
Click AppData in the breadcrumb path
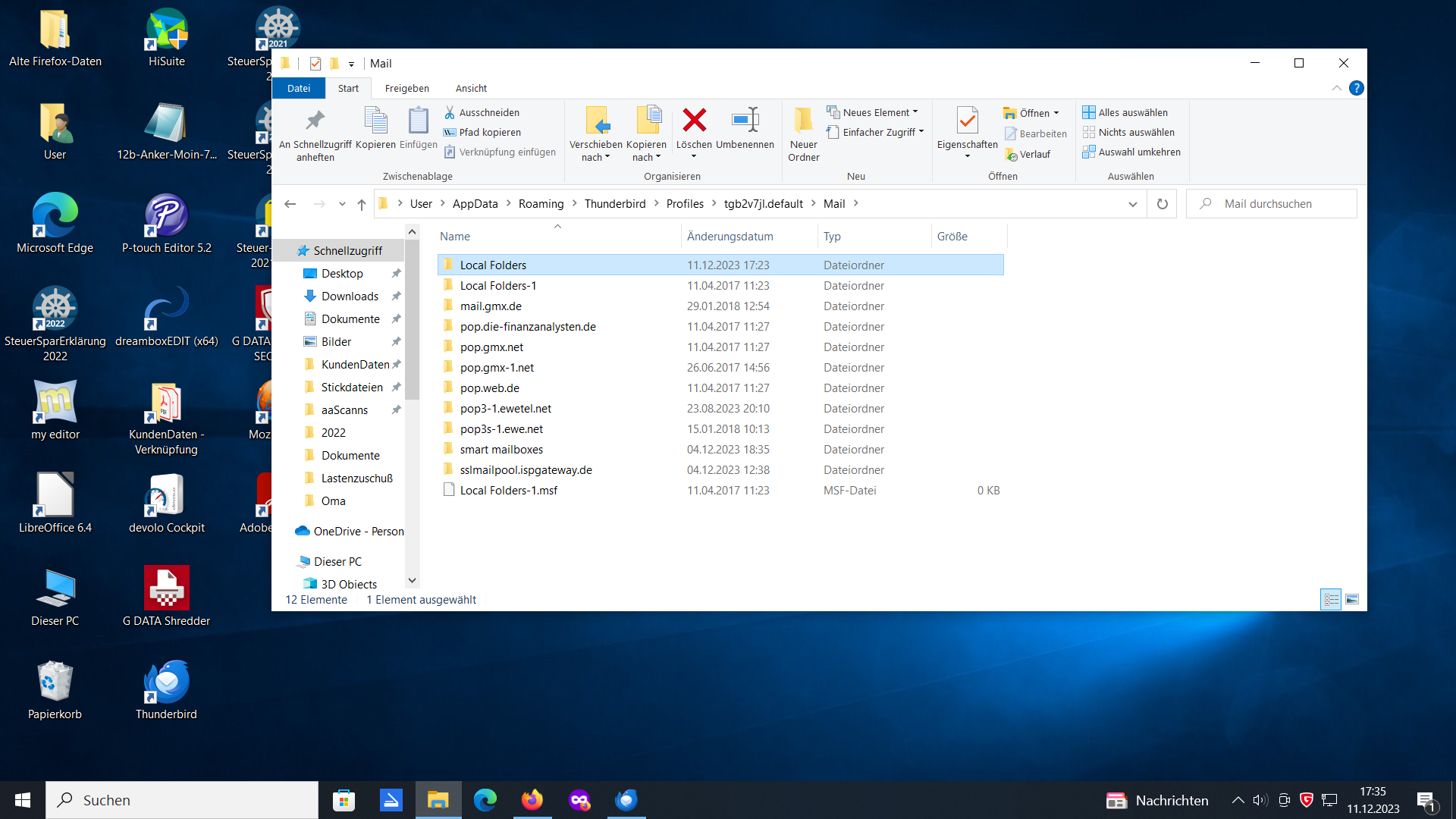pos(475,204)
